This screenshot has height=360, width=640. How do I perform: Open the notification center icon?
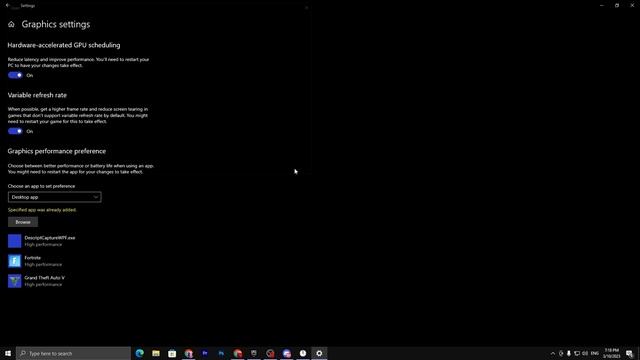click(629, 353)
